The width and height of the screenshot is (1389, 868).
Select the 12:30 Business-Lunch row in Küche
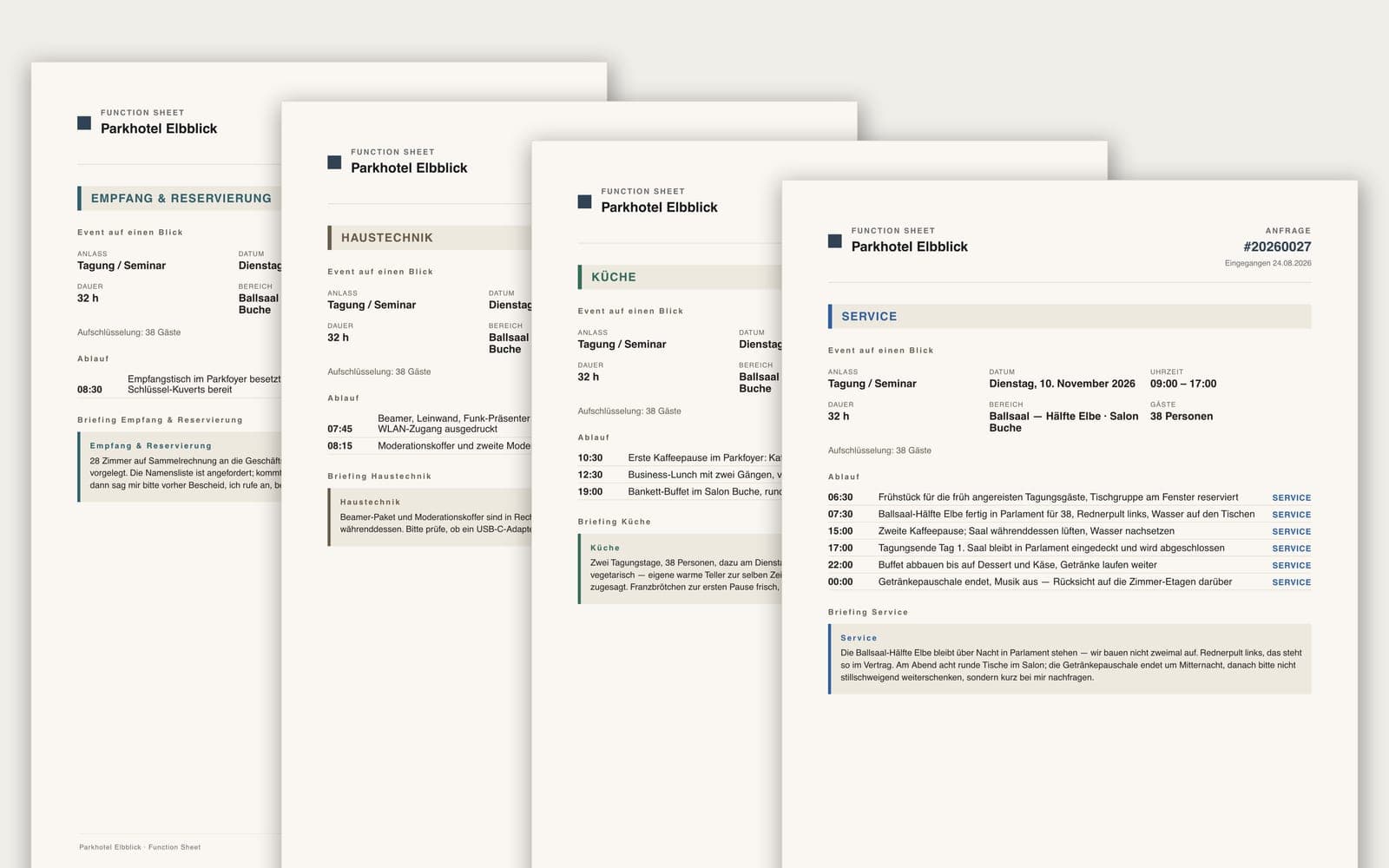click(680, 475)
